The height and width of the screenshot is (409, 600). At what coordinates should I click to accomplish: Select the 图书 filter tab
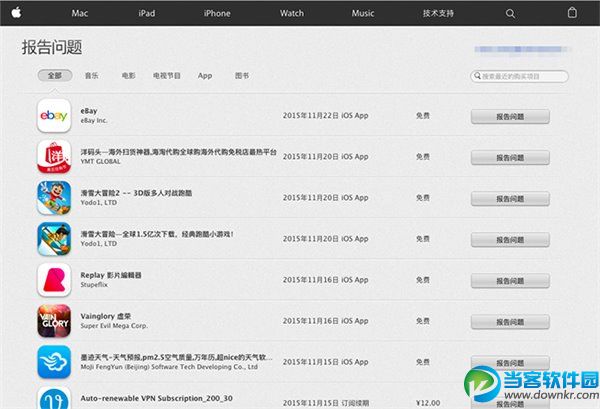242,76
